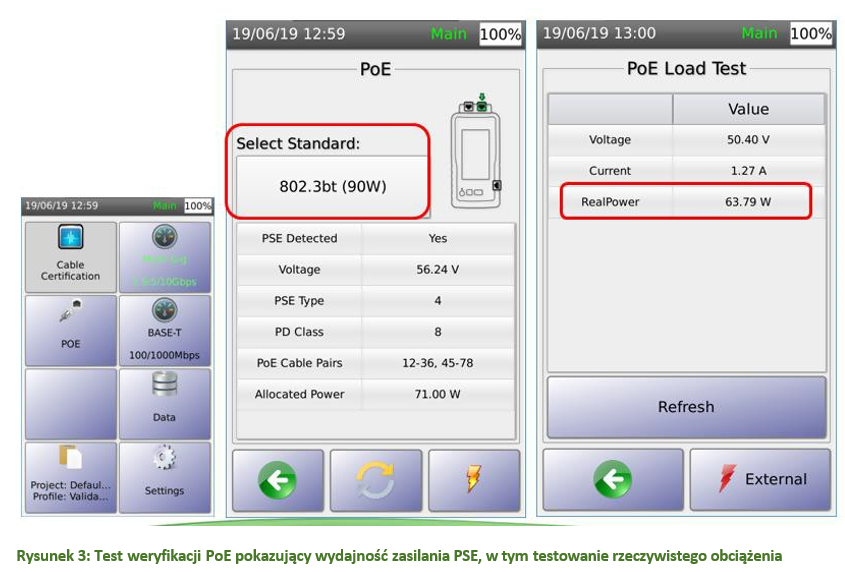The height and width of the screenshot is (572, 845).
Task: Tap the PoE screen's yellow circular refresh arrows
Action: click(x=376, y=480)
